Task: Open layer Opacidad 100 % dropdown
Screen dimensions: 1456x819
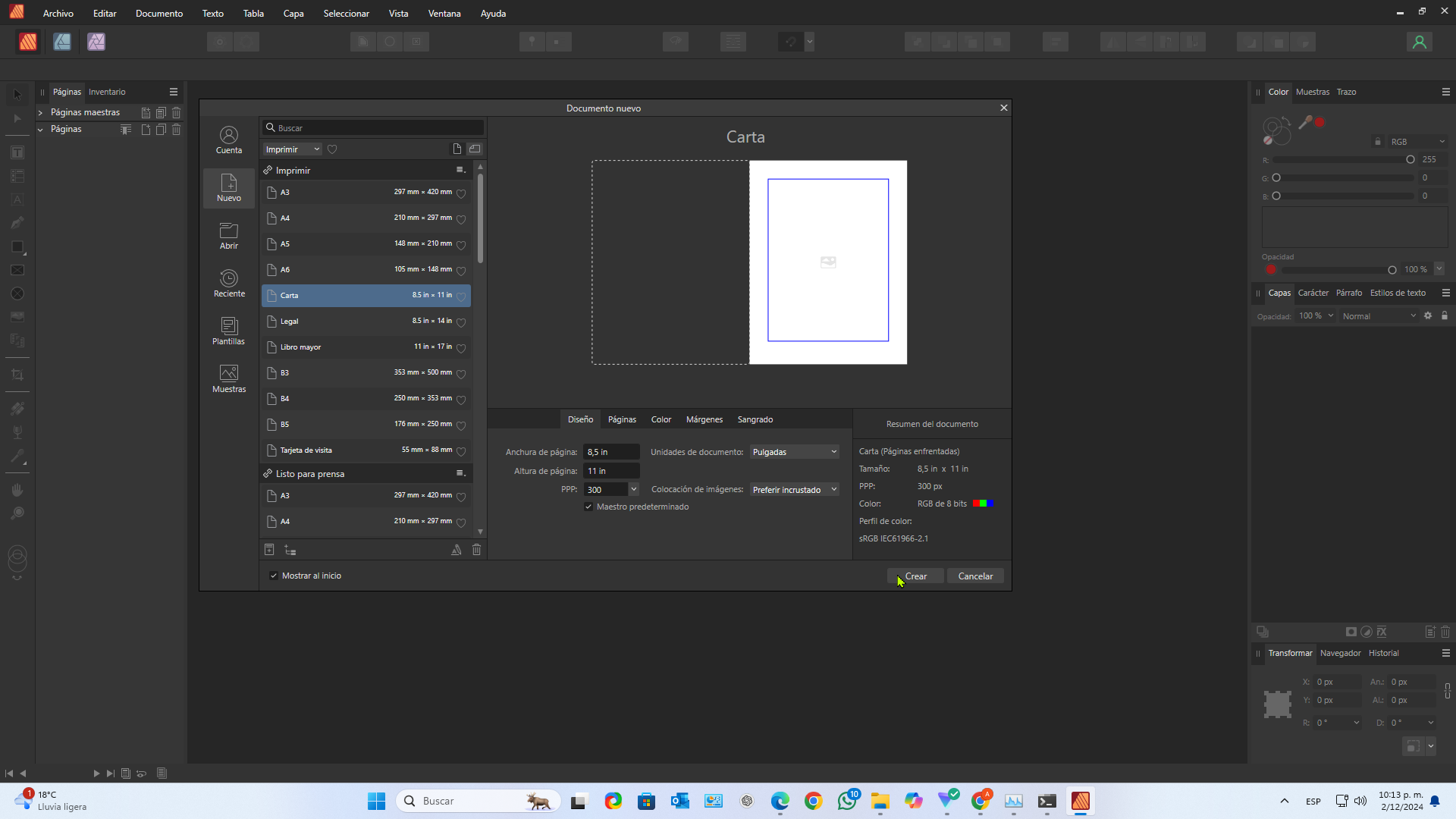Action: 1330,315
